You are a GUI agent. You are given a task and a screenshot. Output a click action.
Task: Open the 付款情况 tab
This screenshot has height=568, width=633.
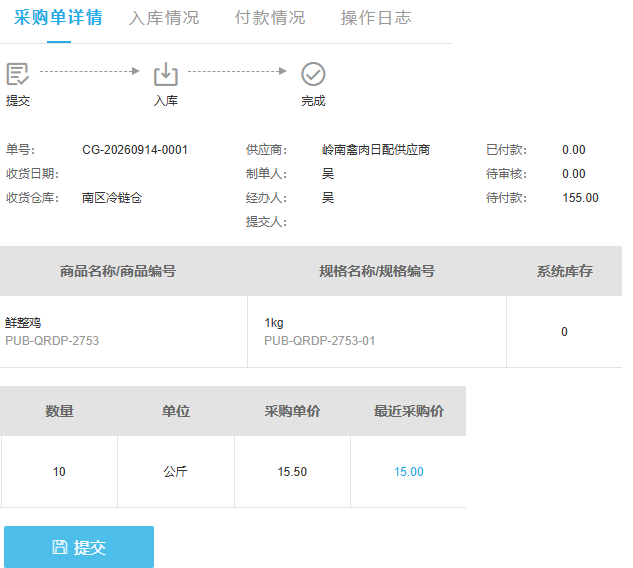(x=270, y=18)
